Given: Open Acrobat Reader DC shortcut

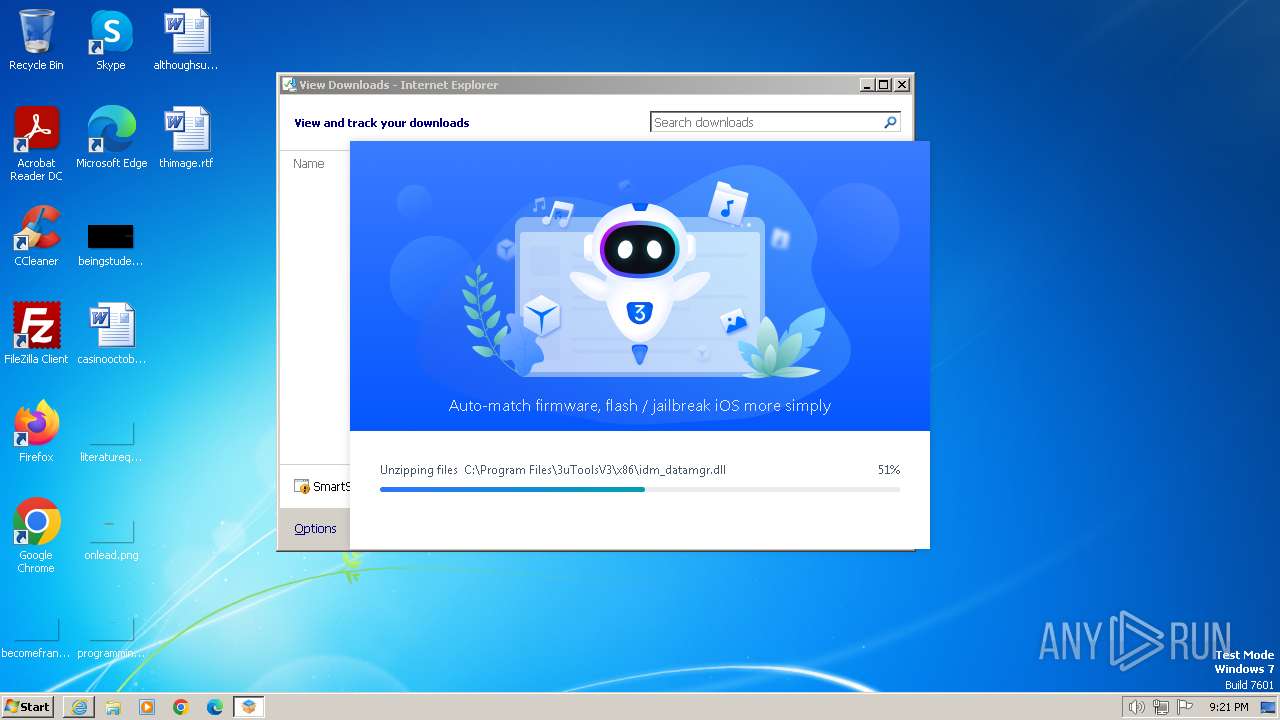Looking at the screenshot, I should [x=36, y=144].
